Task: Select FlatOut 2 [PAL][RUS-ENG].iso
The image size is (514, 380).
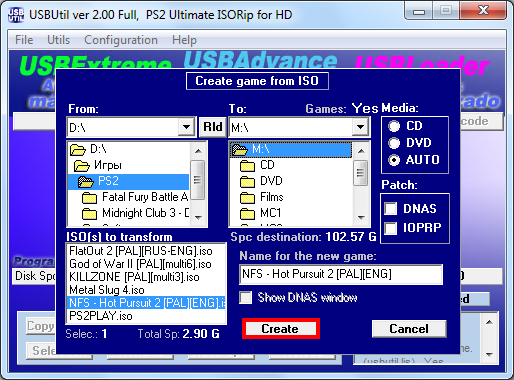Action: click(141, 251)
